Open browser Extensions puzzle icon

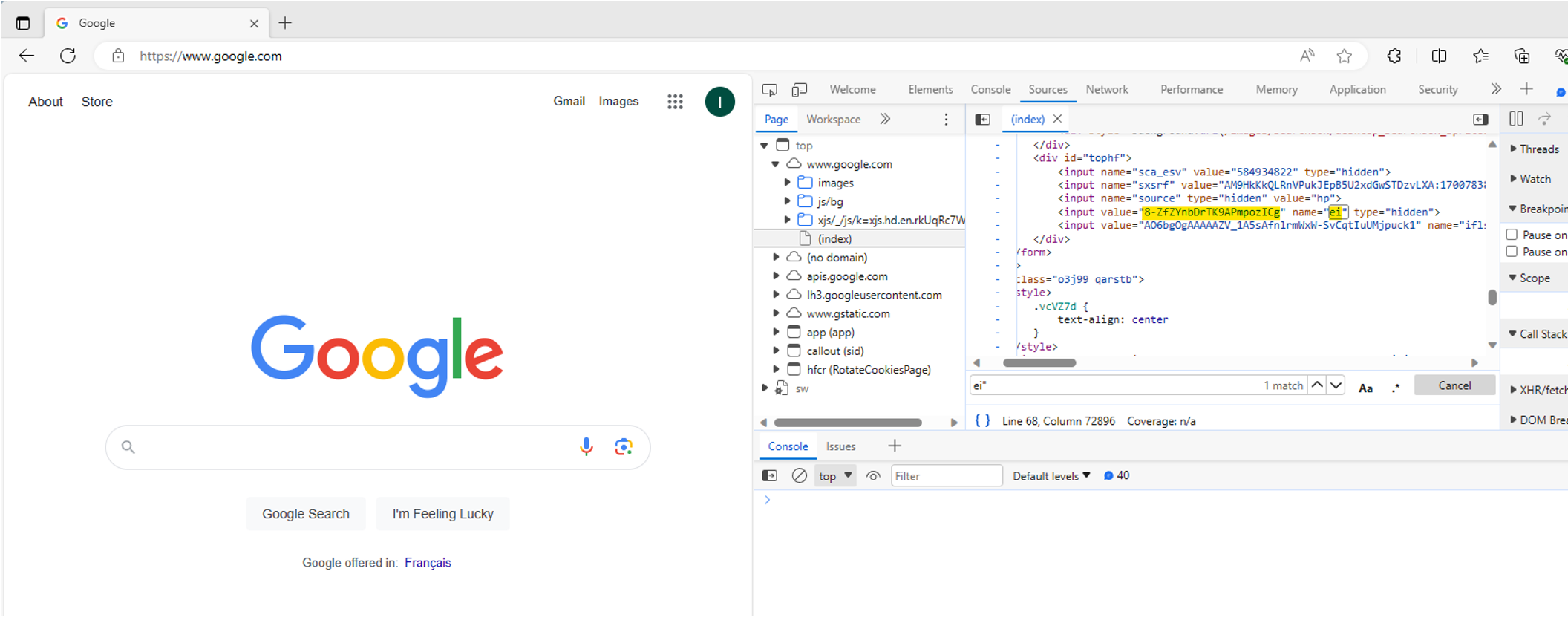coord(1394,56)
